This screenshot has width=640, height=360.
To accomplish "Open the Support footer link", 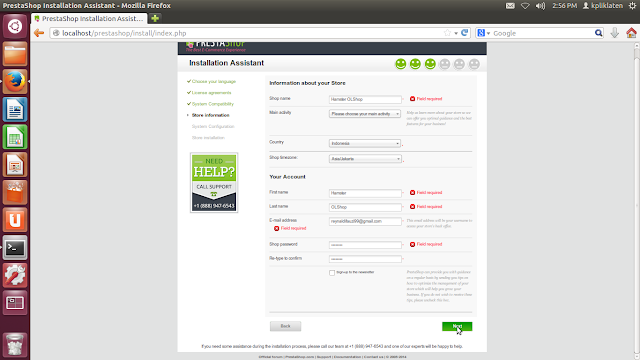I will (x=324, y=357).
